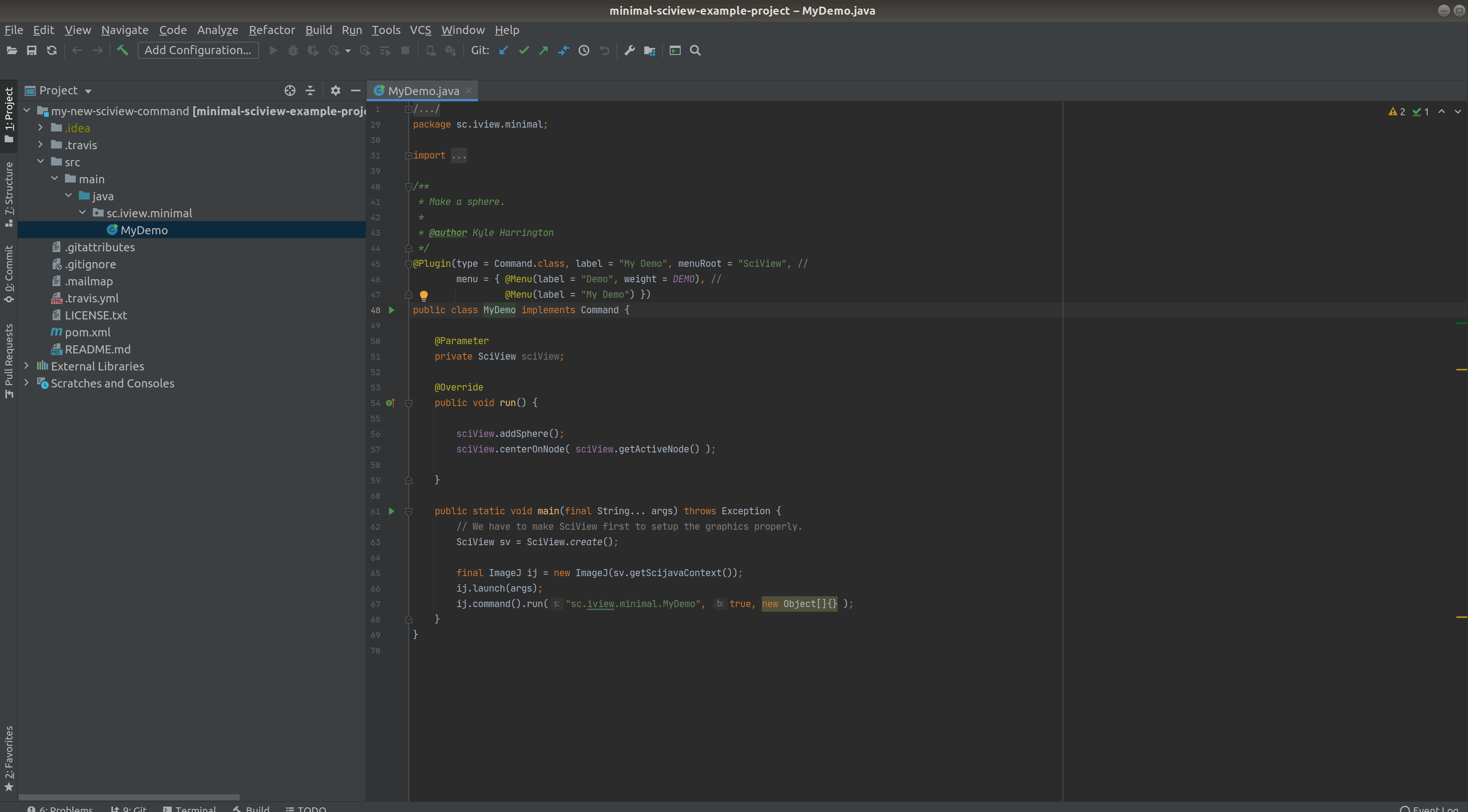Viewport: 1468px width, 812px height.
Task: Select .travis.yml in project tree
Action: pos(91,298)
